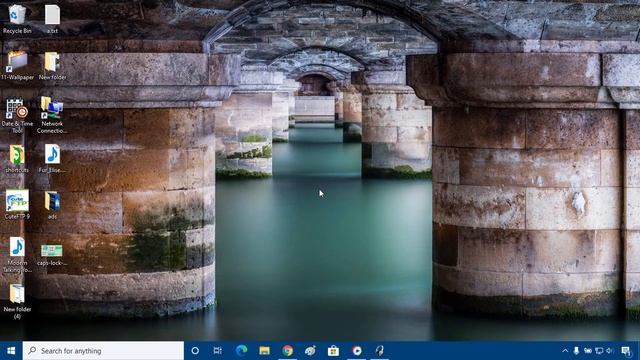Select the New folder desktop icon
Image resolution: width=640 pixels, height=360 pixels.
tap(52, 65)
